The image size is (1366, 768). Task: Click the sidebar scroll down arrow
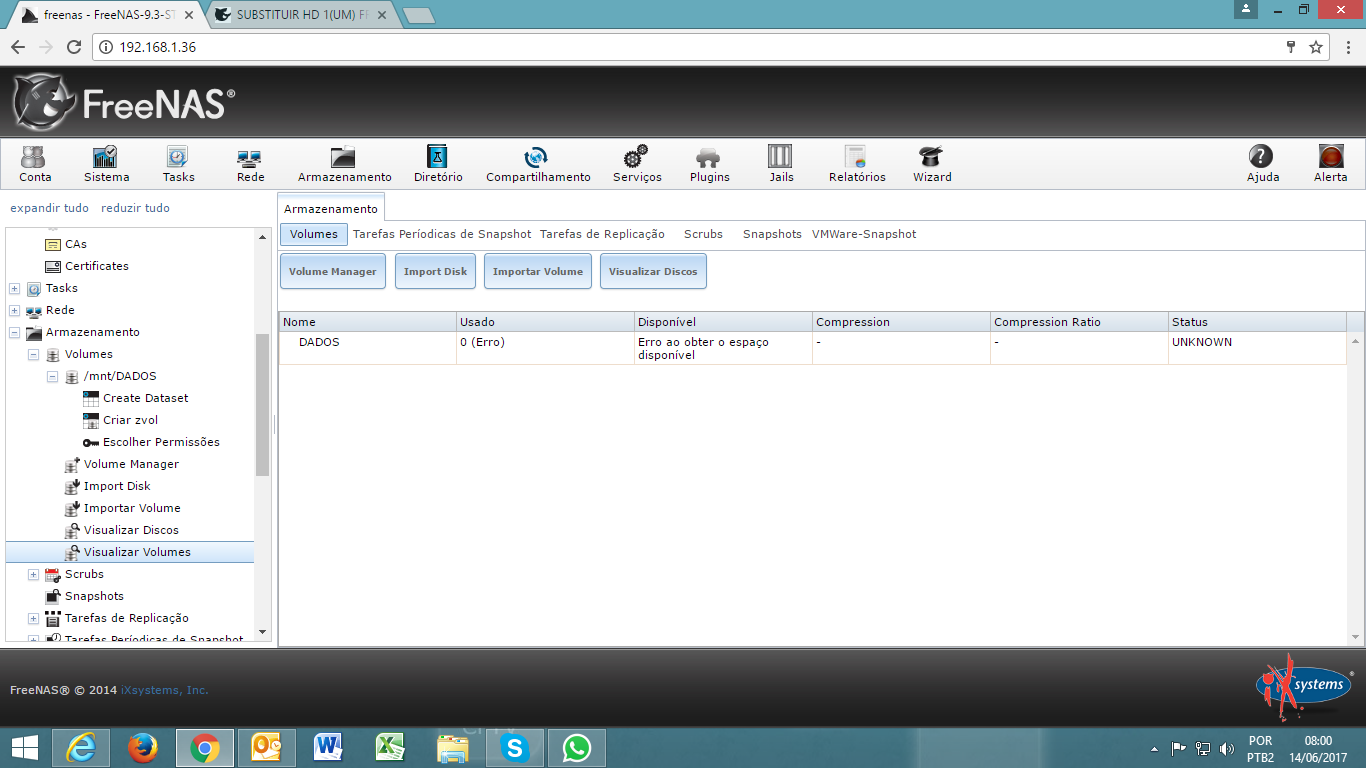[263, 632]
